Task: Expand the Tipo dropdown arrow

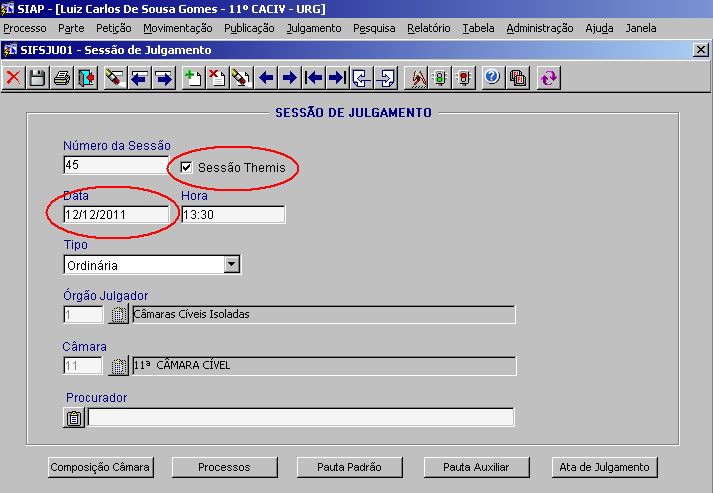Action: point(232,264)
